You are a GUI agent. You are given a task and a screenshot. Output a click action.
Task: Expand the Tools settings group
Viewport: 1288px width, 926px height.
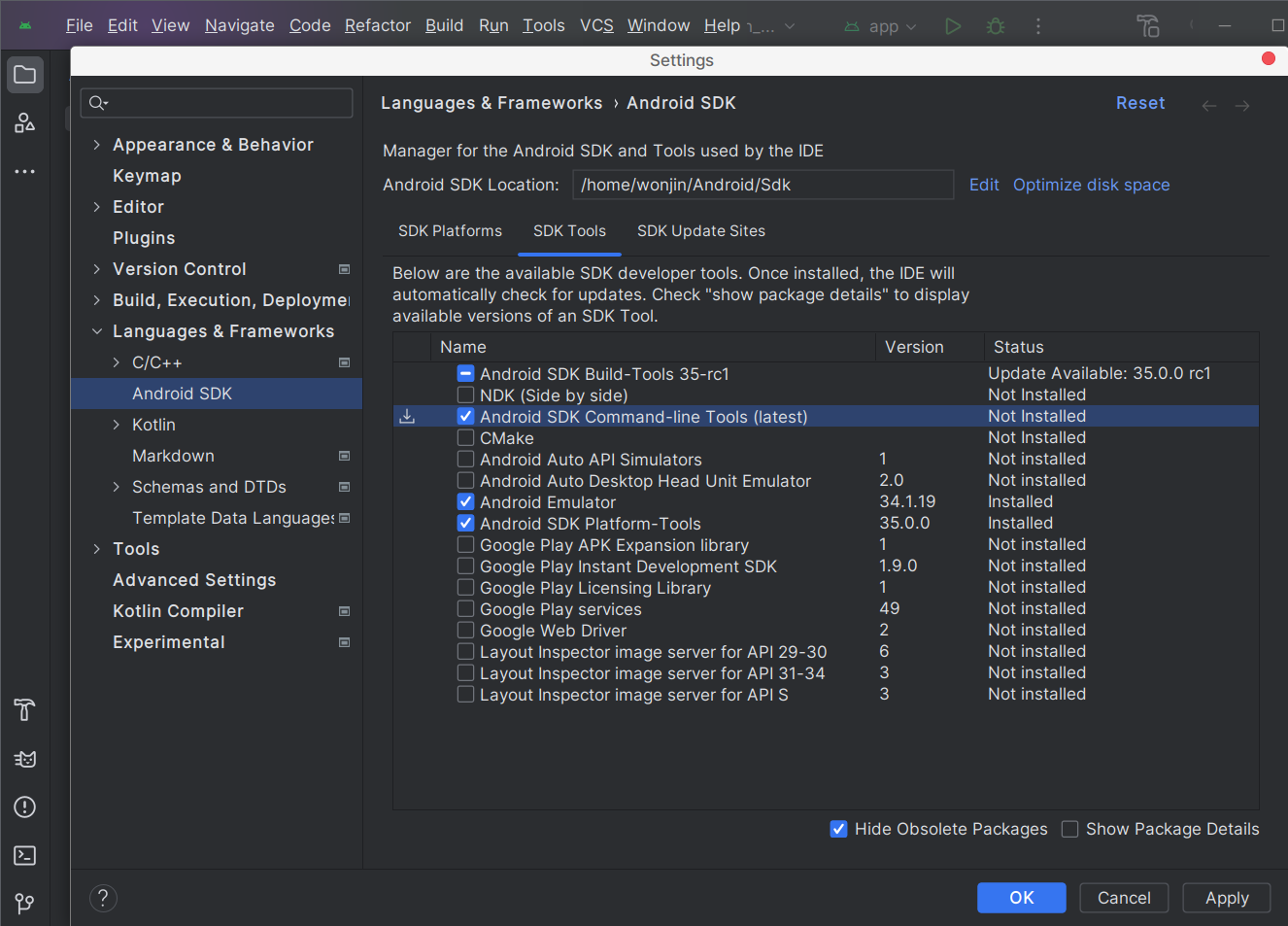(x=96, y=549)
